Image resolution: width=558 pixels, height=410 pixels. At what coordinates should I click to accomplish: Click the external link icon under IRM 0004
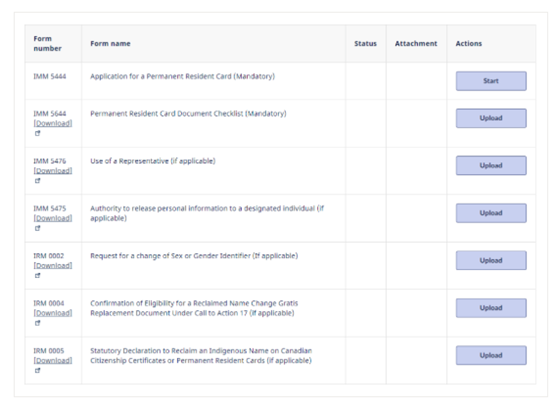click(x=37, y=323)
